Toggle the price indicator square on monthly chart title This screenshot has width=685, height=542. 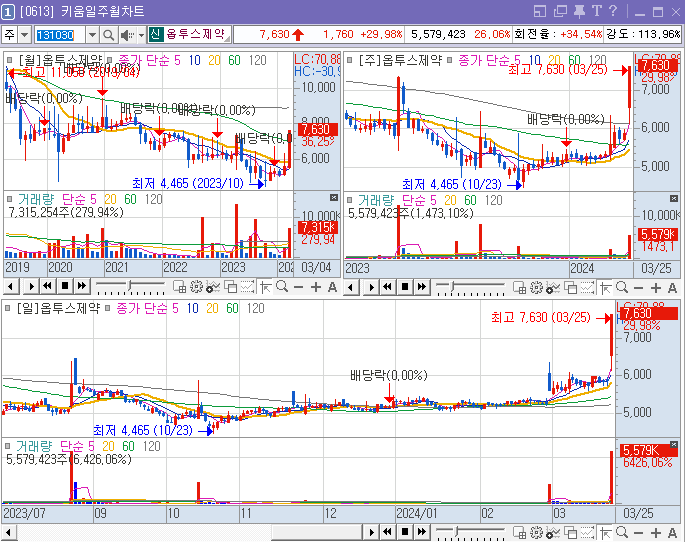point(10,60)
